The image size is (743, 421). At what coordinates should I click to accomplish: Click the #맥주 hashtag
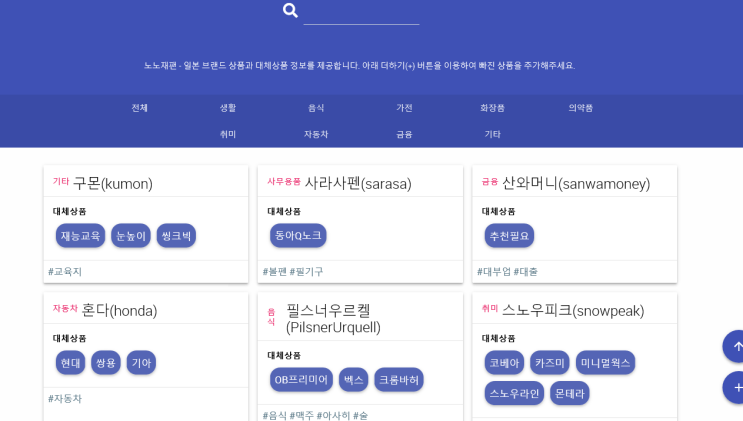click(x=301, y=416)
